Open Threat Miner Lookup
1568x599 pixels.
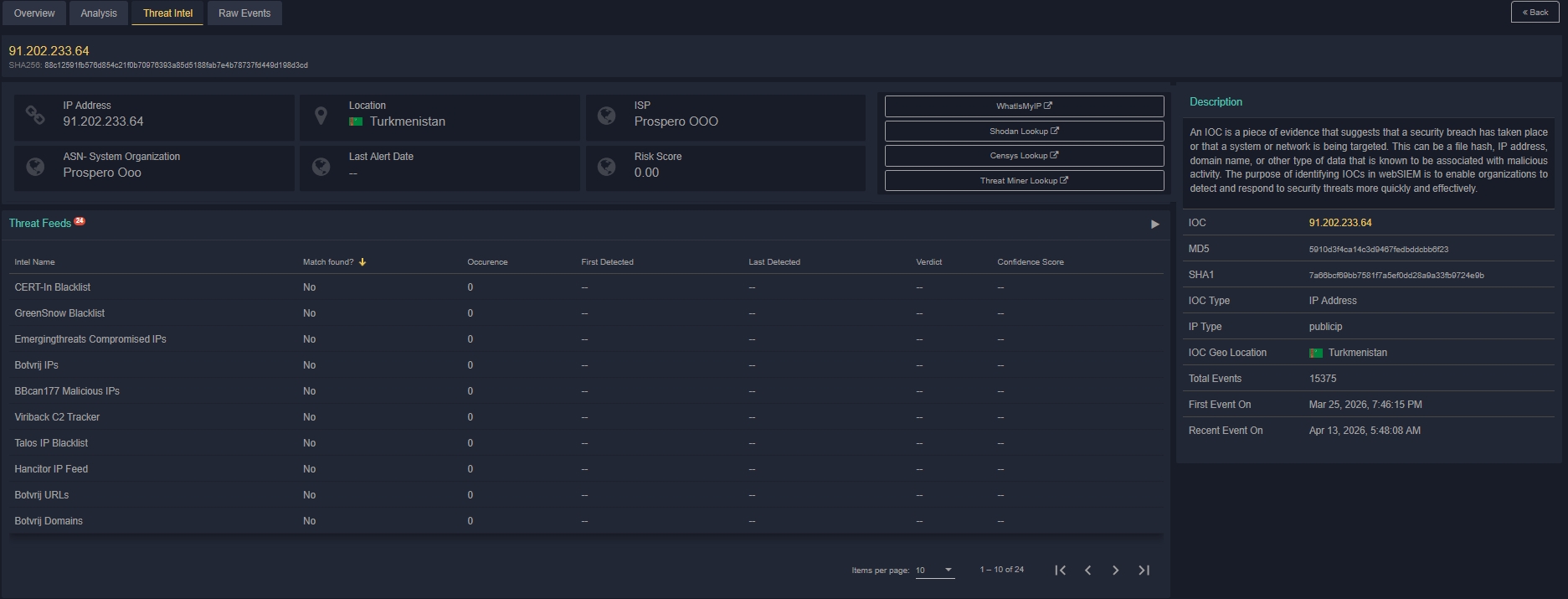(x=1024, y=180)
